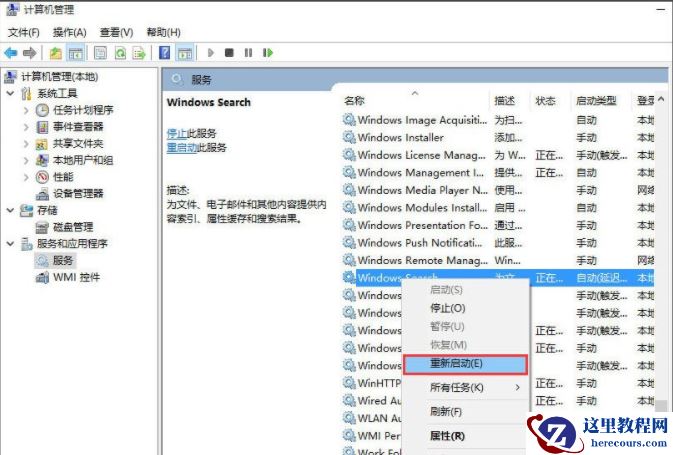Open the 文件(F) menu

point(24,32)
